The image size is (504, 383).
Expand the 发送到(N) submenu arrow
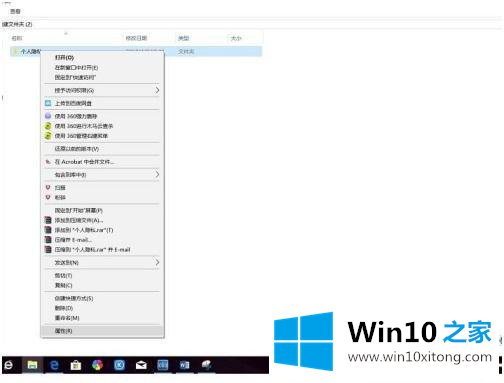157,262
